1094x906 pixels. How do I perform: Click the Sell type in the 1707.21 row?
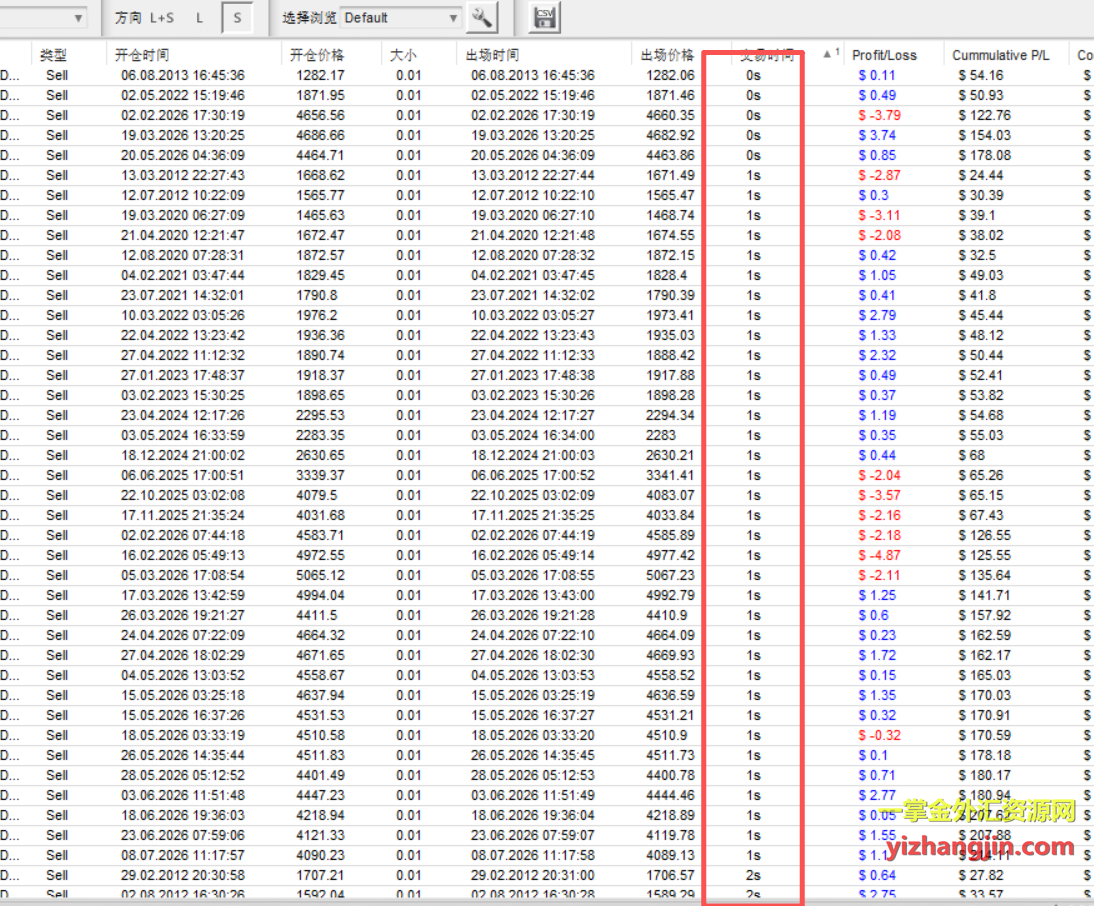click(x=57, y=875)
